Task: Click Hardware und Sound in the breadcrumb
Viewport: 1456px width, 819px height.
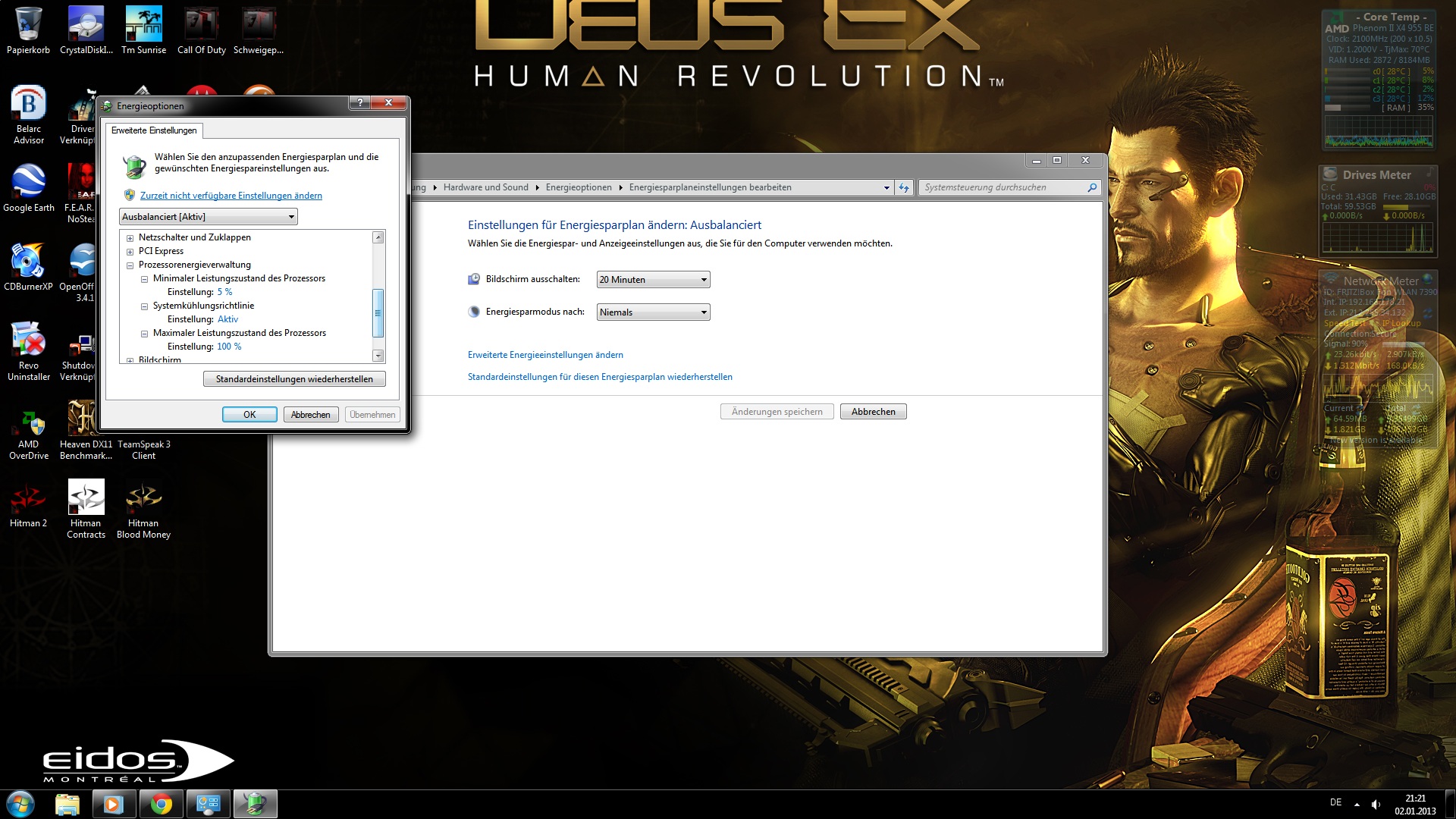Action: click(x=485, y=187)
